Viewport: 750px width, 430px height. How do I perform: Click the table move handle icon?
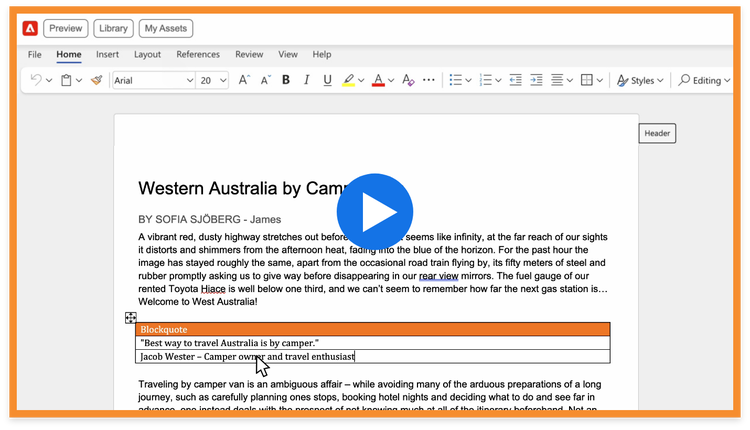pyautogui.click(x=131, y=318)
